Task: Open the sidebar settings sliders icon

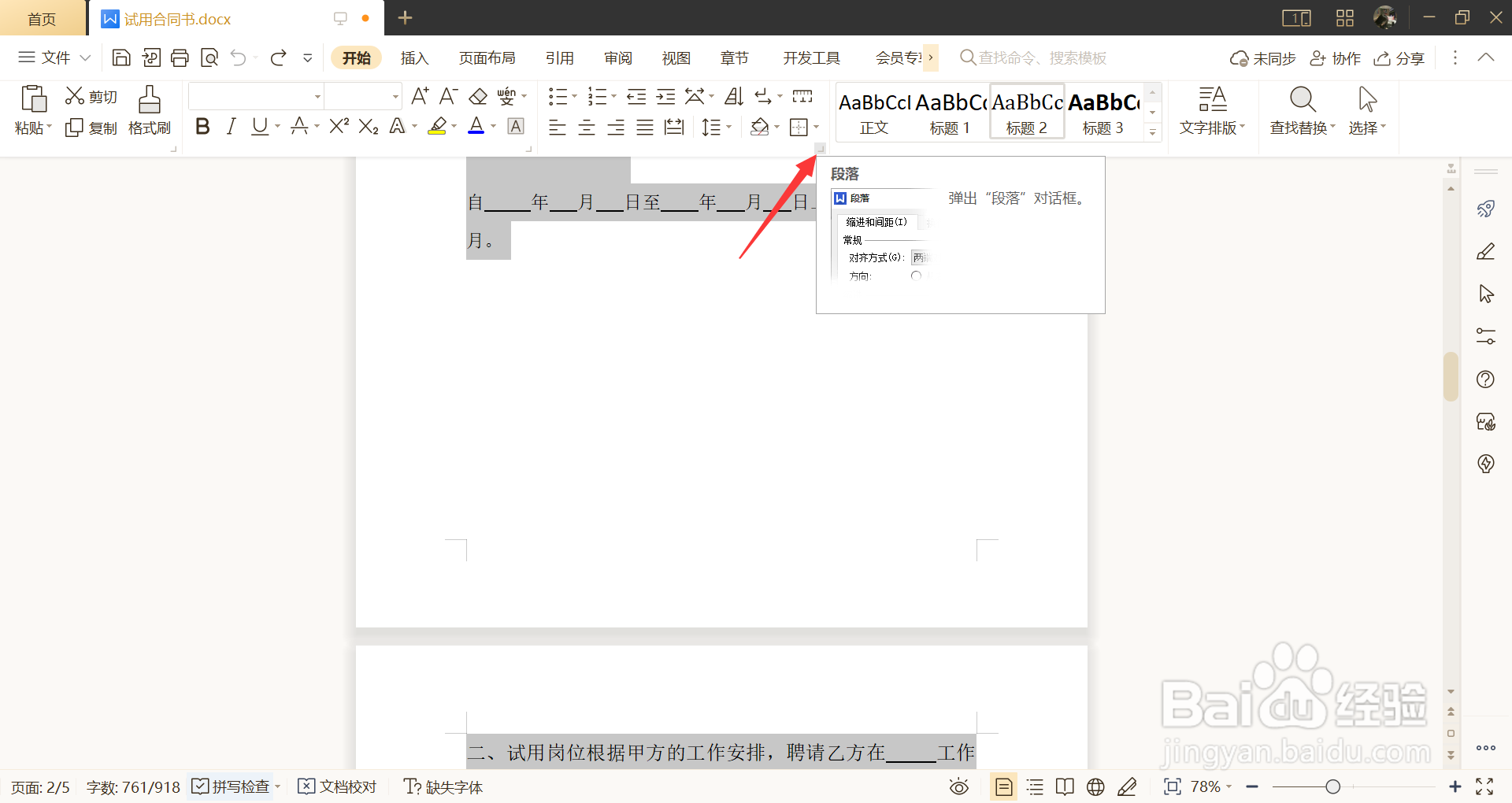Action: pos(1486,337)
